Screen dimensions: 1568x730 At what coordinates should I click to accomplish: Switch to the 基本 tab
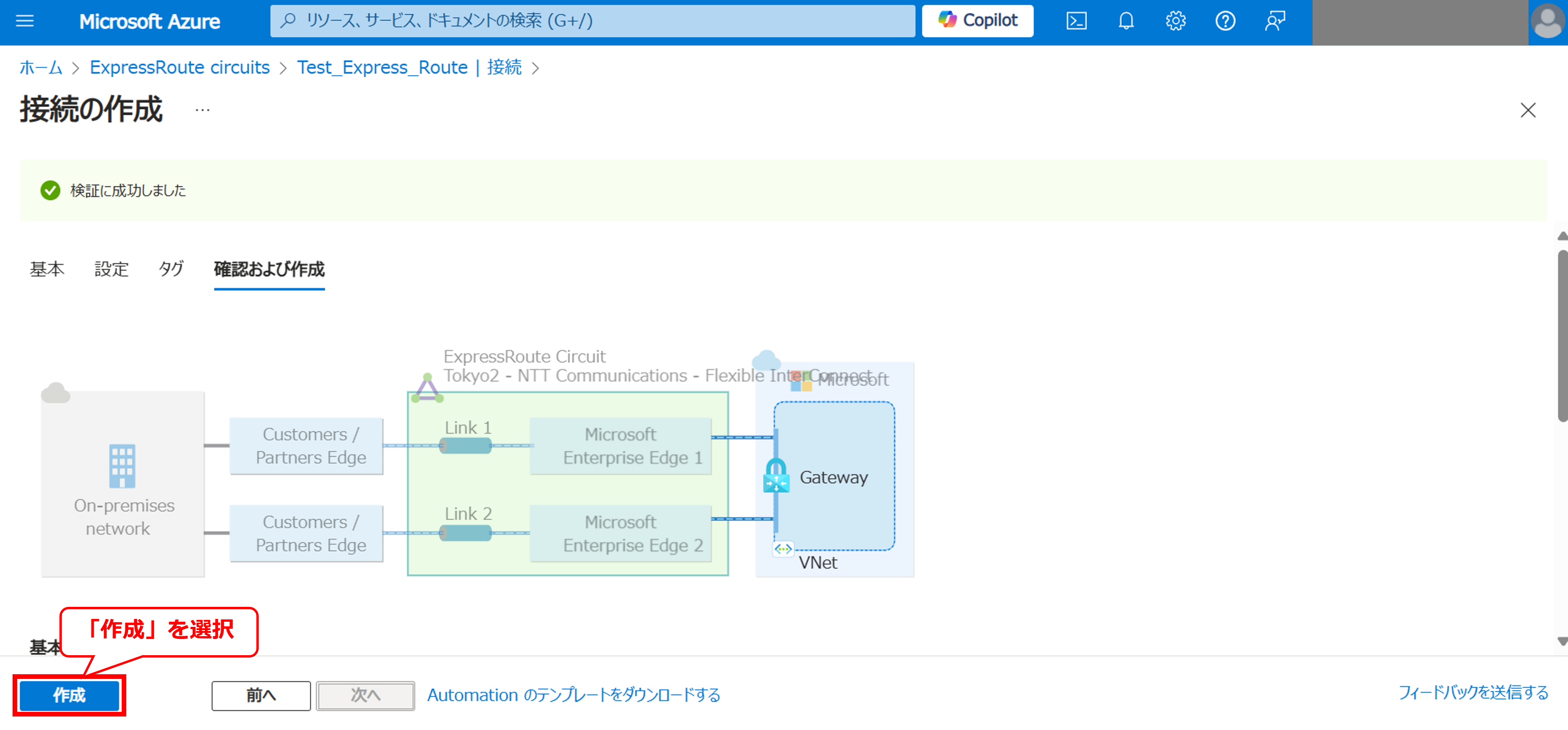(x=47, y=269)
